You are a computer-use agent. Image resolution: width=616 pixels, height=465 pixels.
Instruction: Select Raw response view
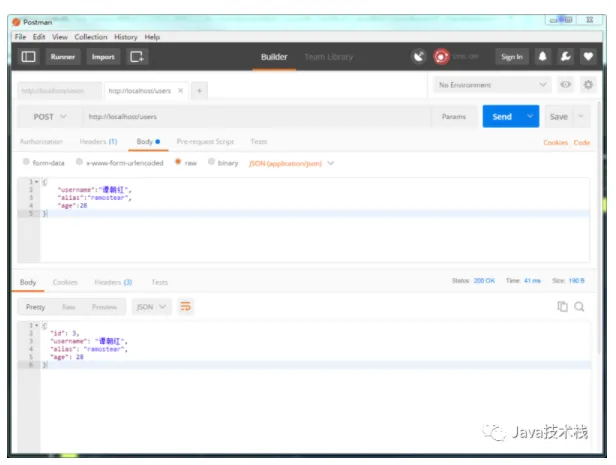click(x=68, y=307)
